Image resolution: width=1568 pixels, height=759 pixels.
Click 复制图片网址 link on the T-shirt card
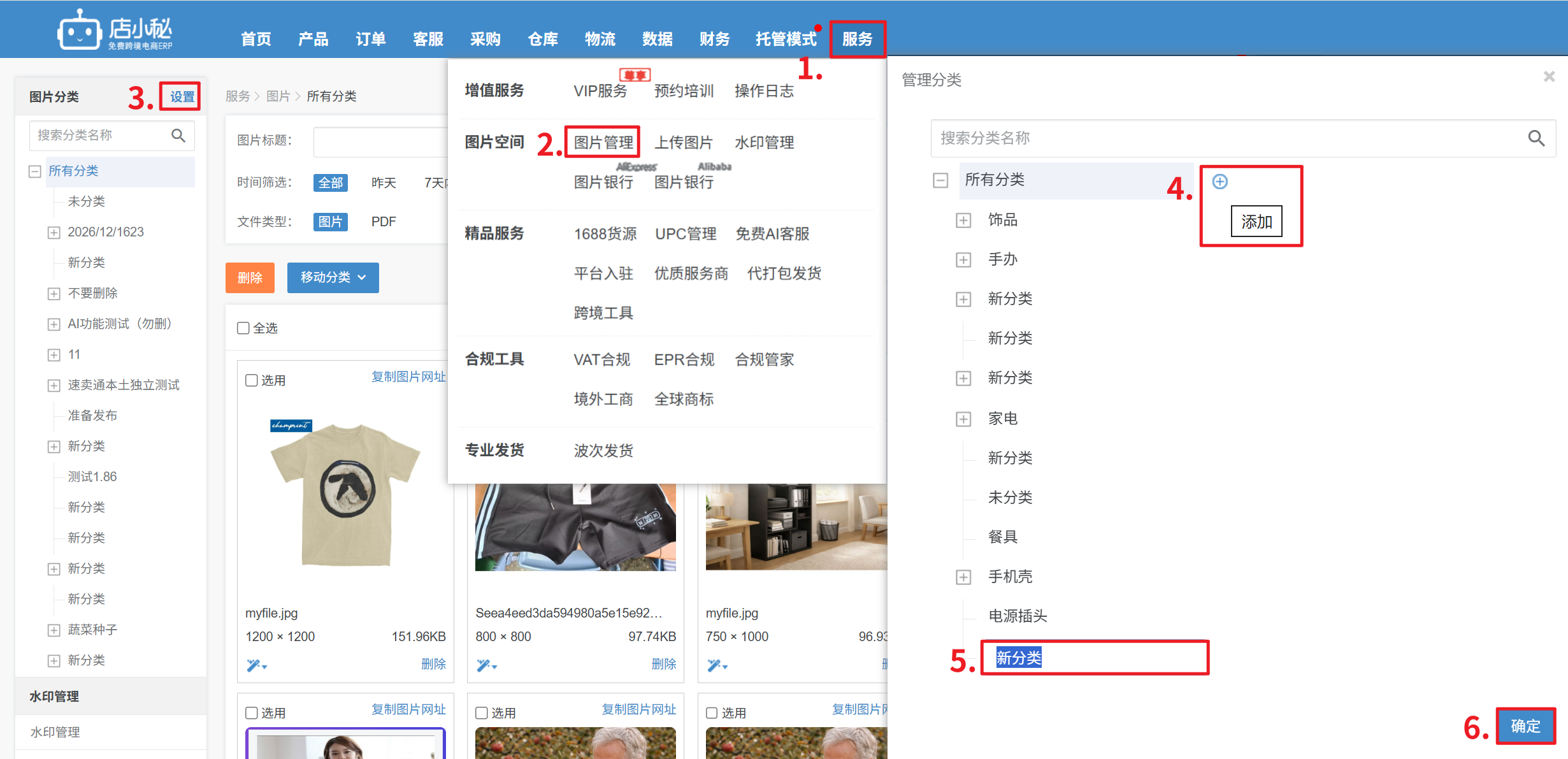click(x=408, y=377)
